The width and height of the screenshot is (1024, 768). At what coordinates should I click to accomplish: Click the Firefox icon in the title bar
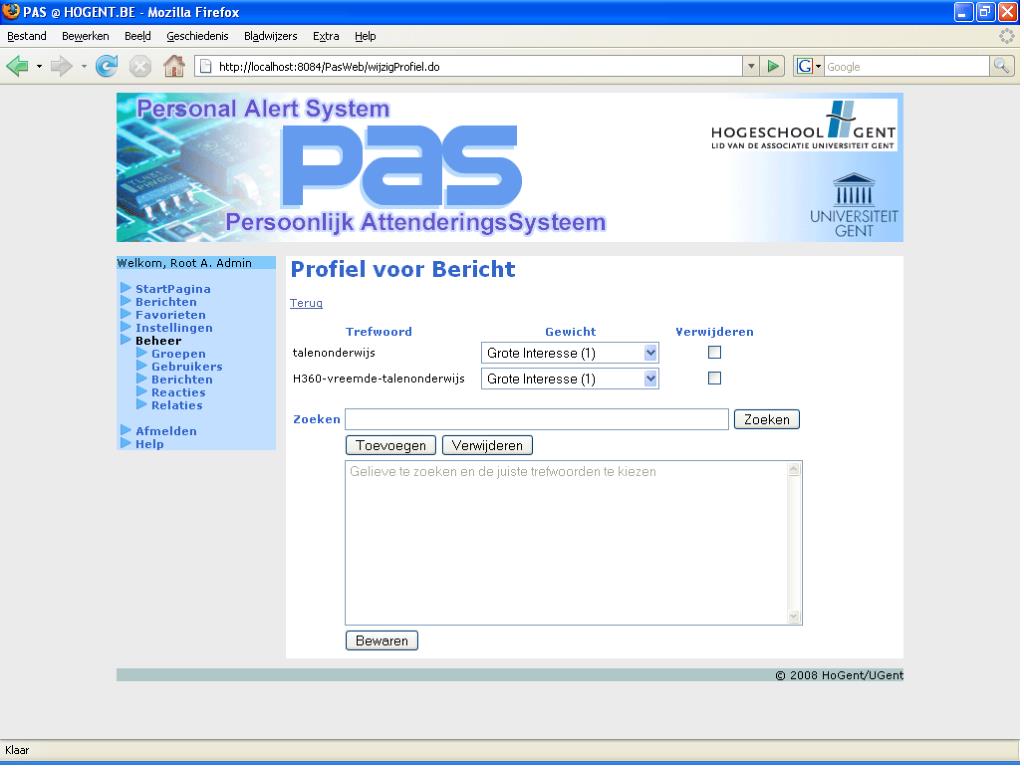click(x=11, y=12)
